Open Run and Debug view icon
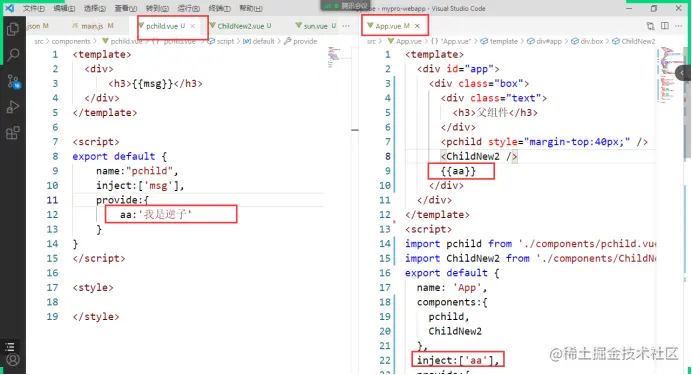 tap(13, 107)
